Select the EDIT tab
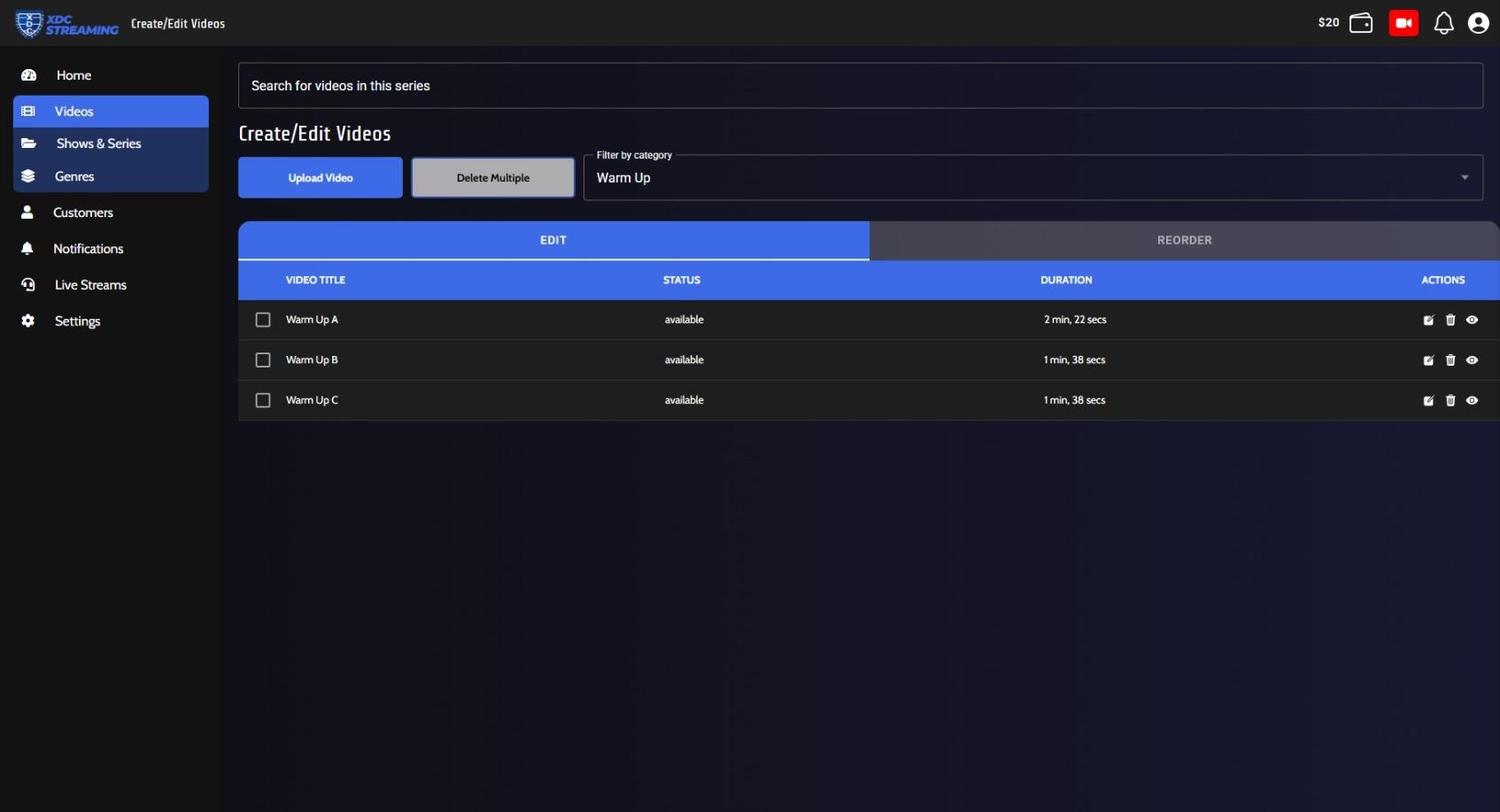 pyautogui.click(x=553, y=240)
